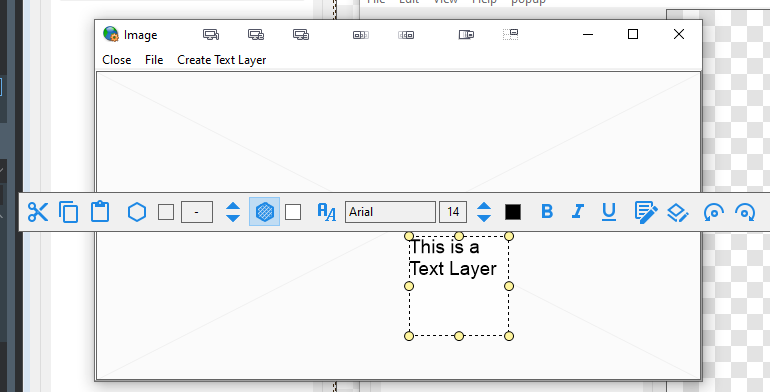Click the top-right yellow resize handle
The image size is (770, 392).
(x=509, y=236)
